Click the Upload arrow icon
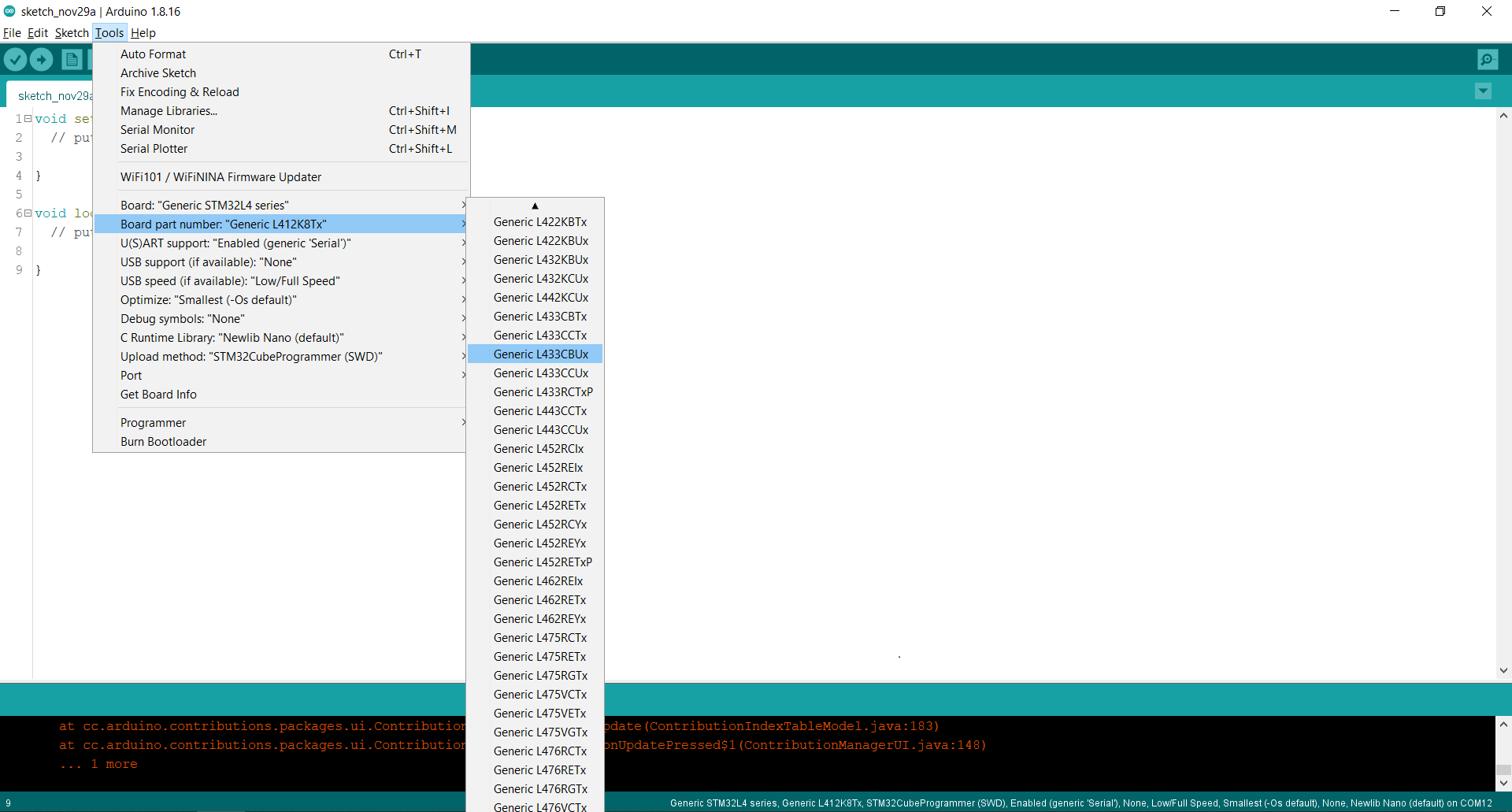 click(x=41, y=59)
